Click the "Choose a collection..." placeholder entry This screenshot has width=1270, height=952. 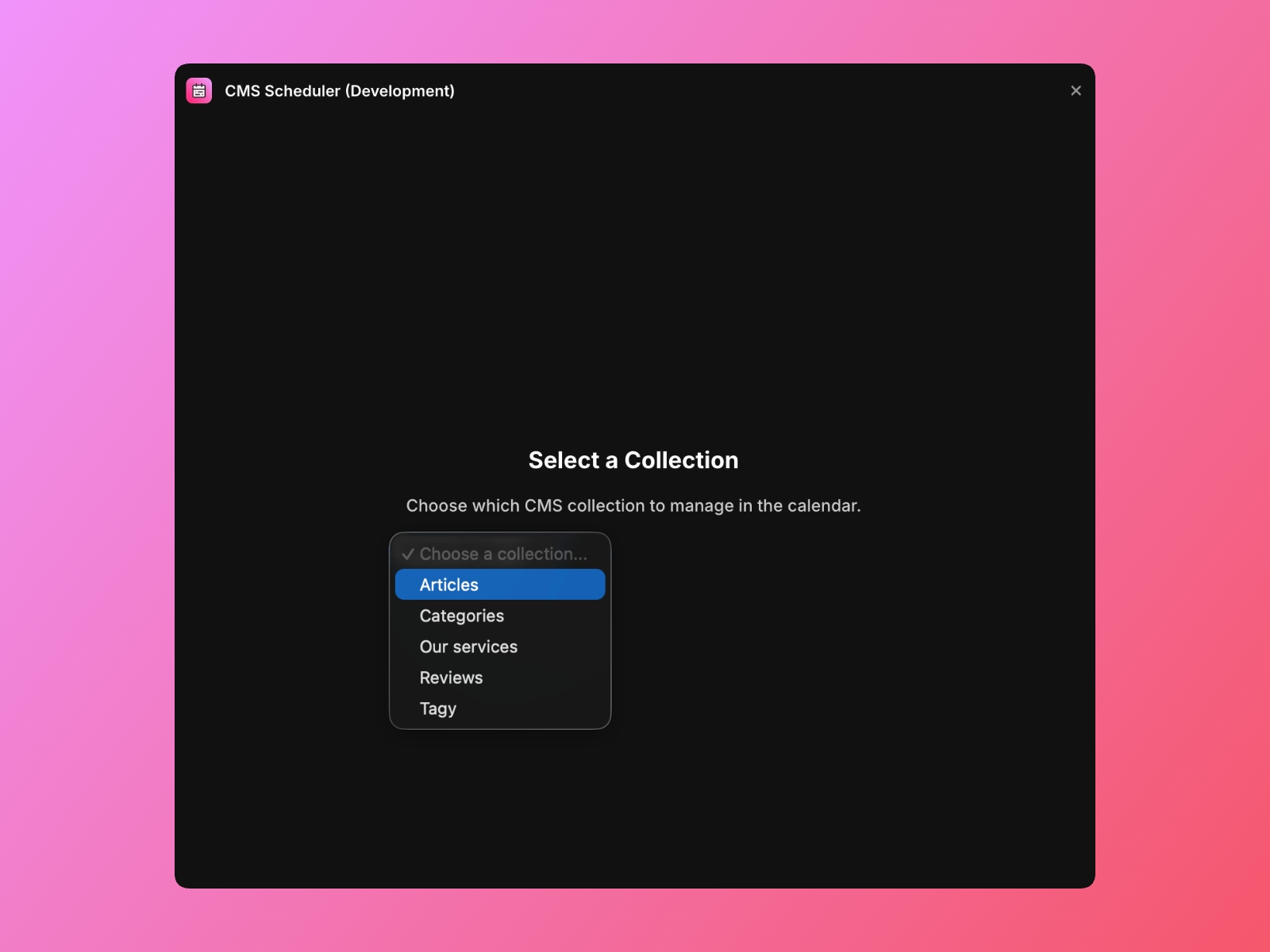[x=504, y=554]
